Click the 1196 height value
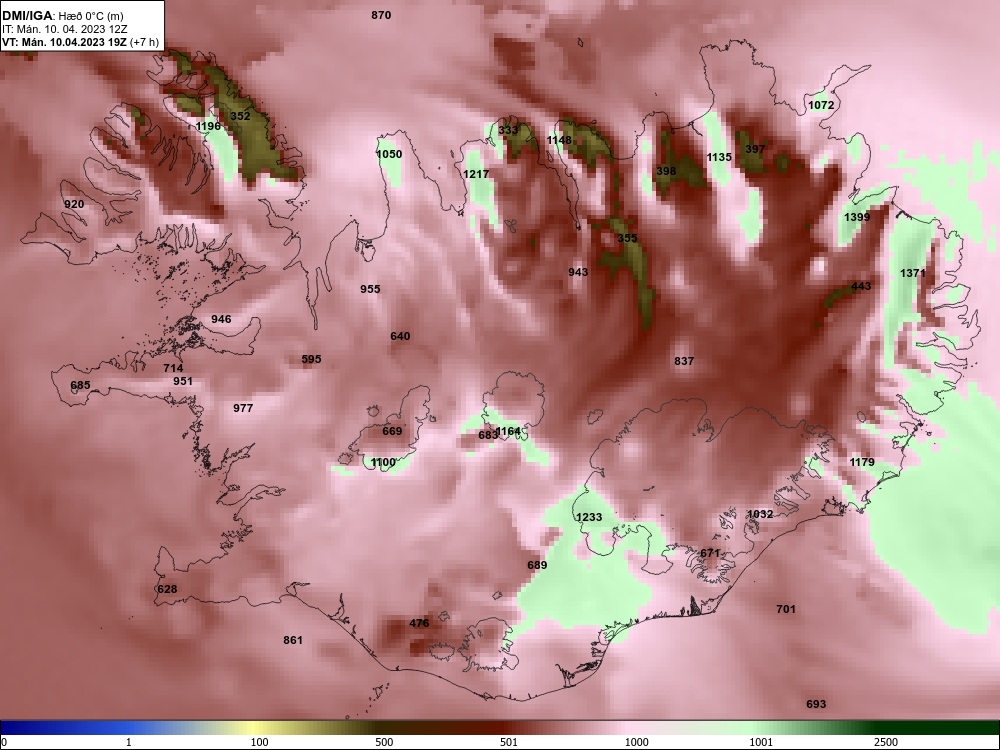 [208, 126]
